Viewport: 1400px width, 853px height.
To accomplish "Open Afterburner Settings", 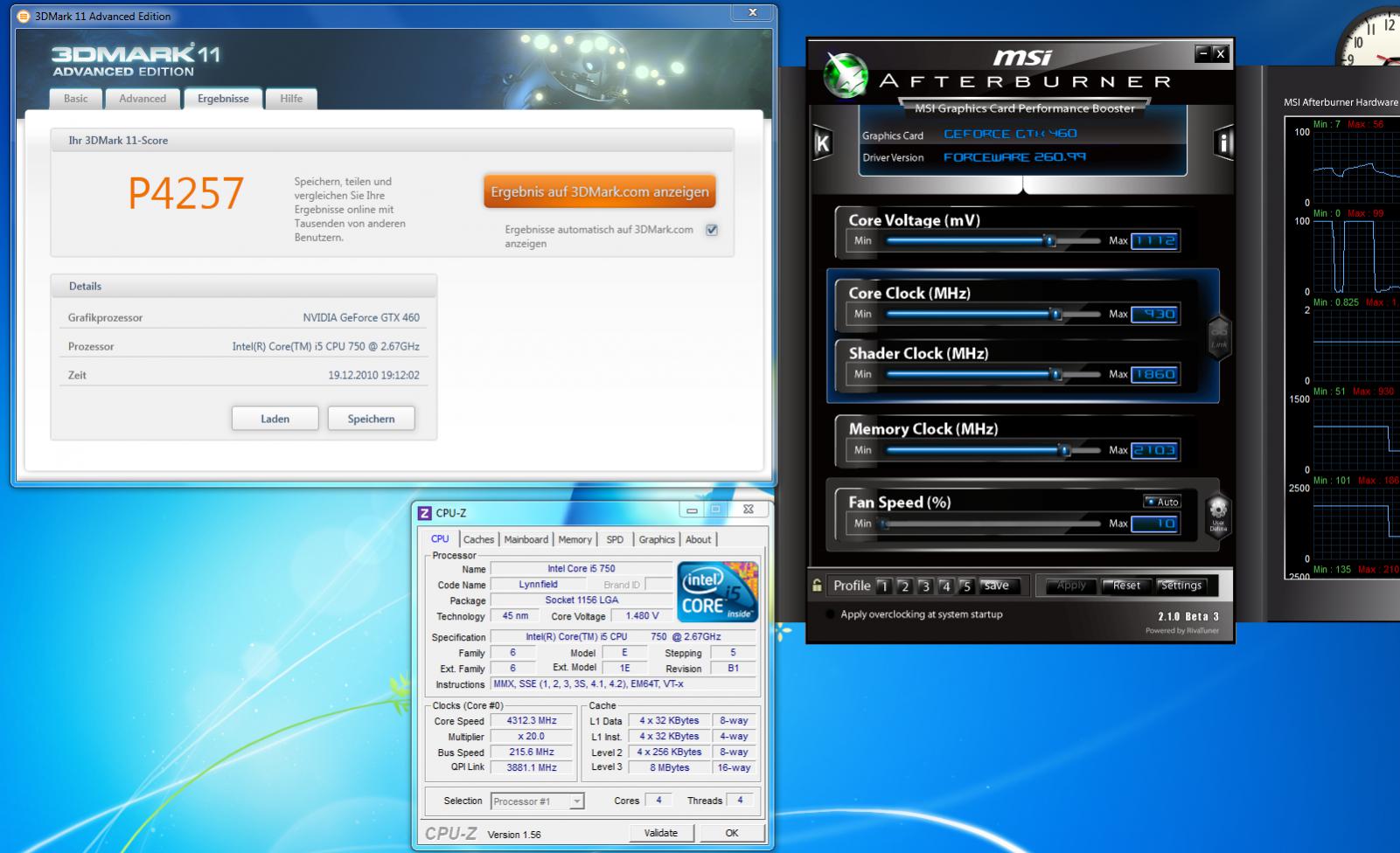I will [1181, 586].
